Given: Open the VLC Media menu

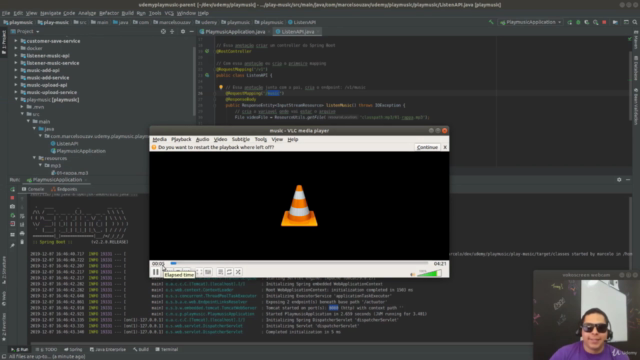Looking at the screenshot, I should click(159, 140).
